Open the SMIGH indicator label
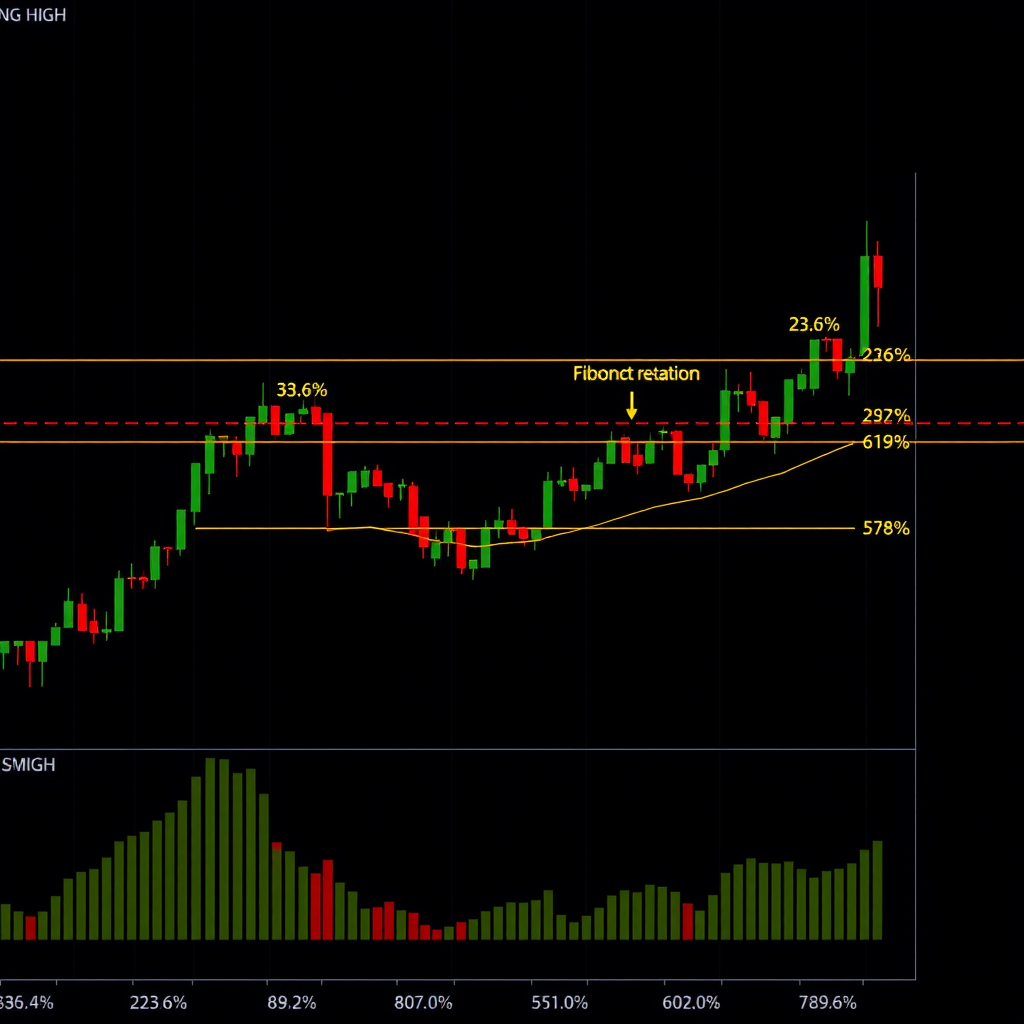 28,765
